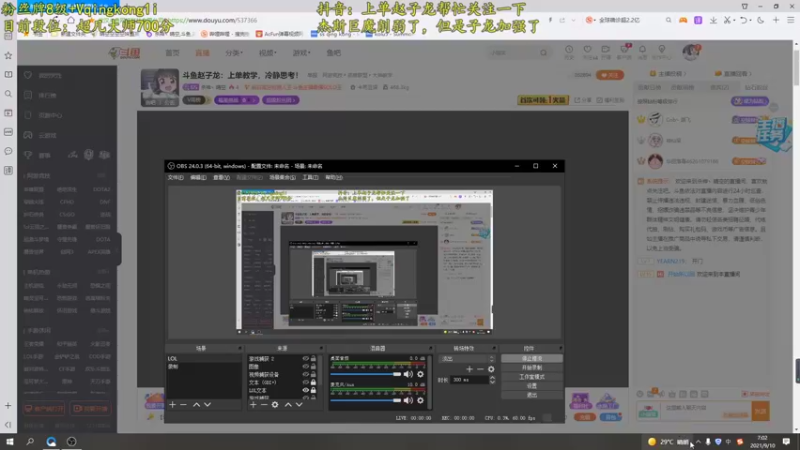The height and width of the screenshot is (450, 800).
Task: Adjust desktop audio volume slider
Action: [x=365, y=374]
